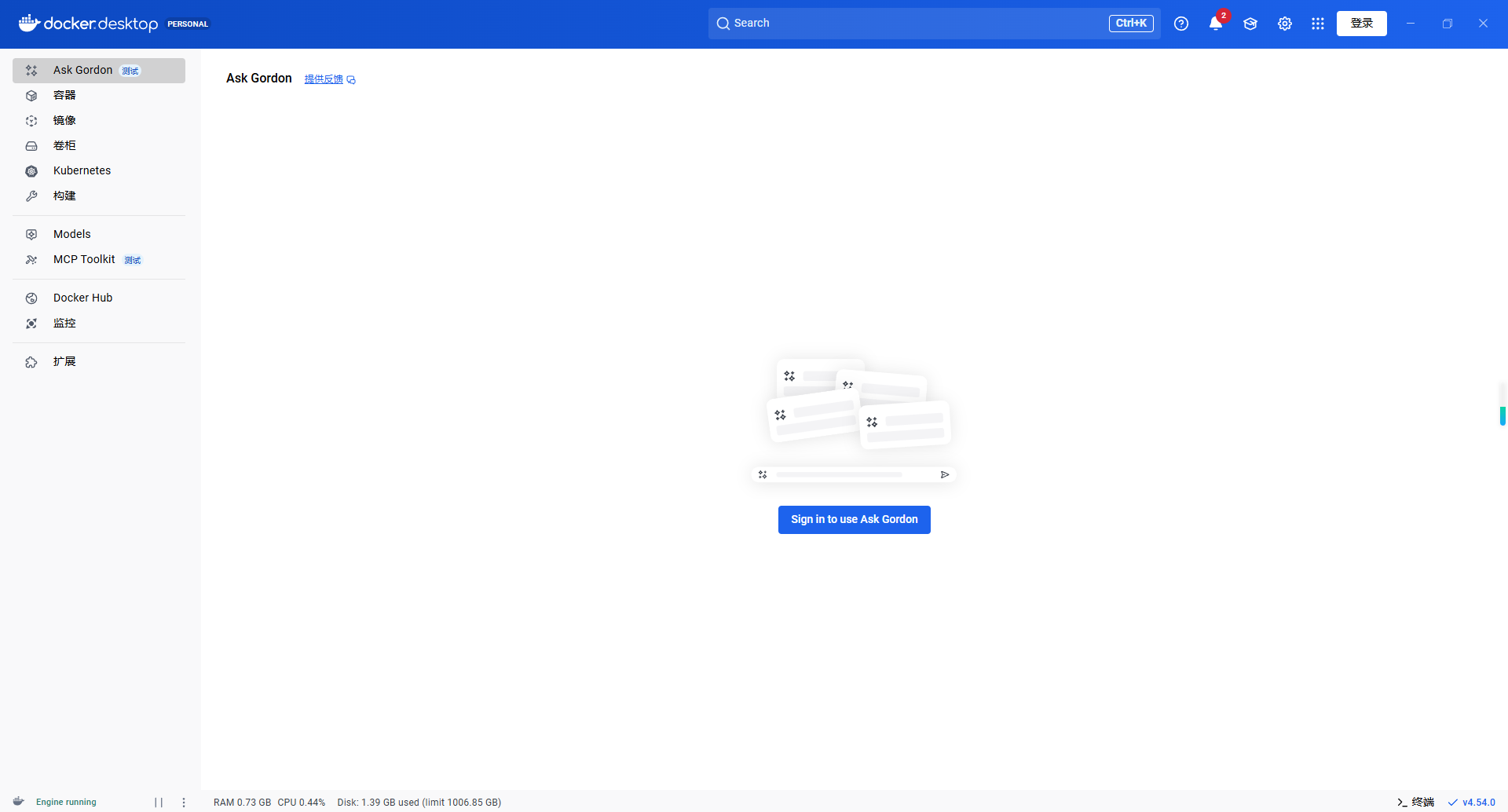
Task: Open the Kubernetes section
Action: pos(99,171)
